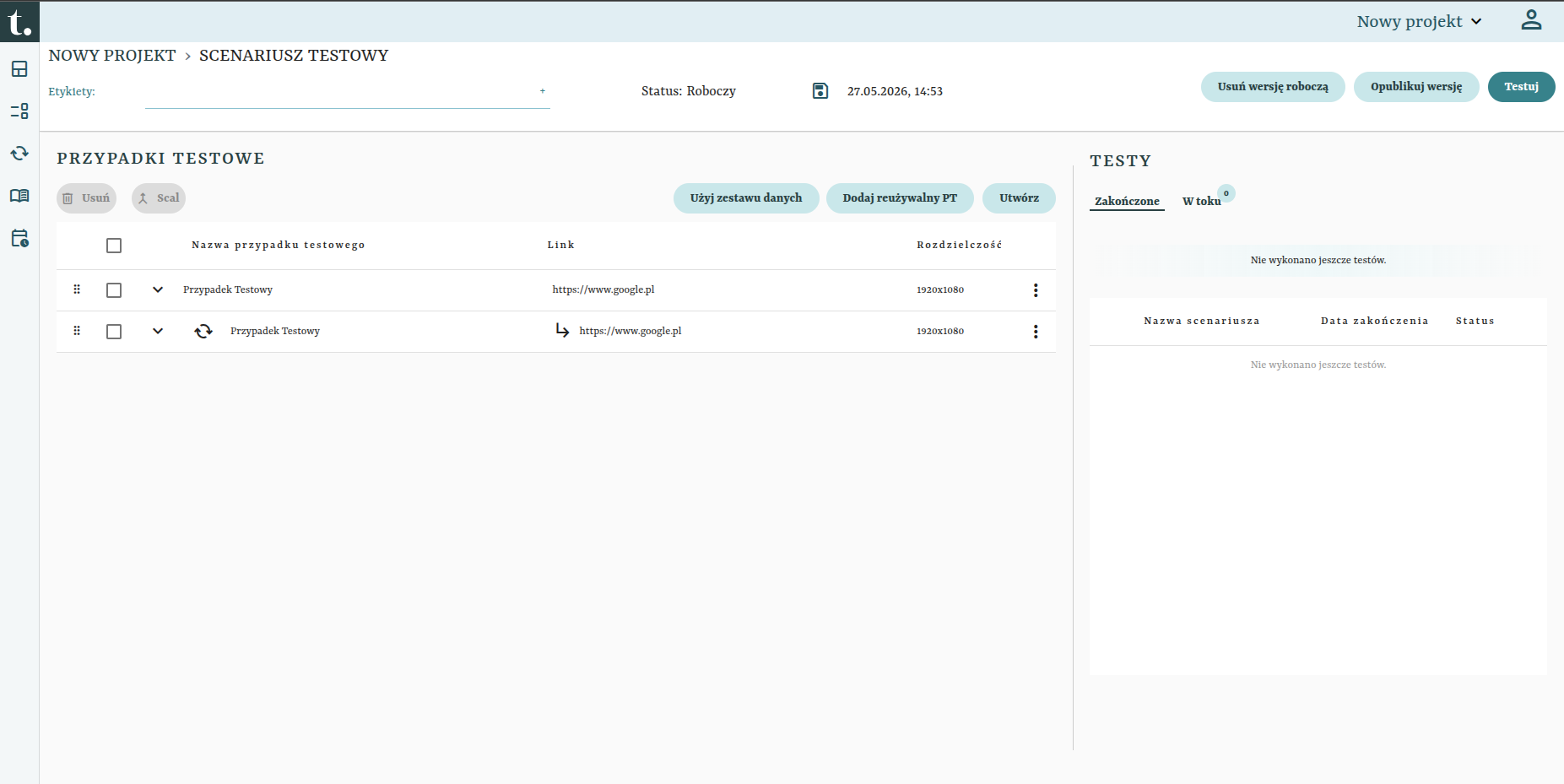Image resolution: width=1564 pixels, height=784 pixels.
Task: Click the Etykiety labels input field
Action: [x=347, y=92]
